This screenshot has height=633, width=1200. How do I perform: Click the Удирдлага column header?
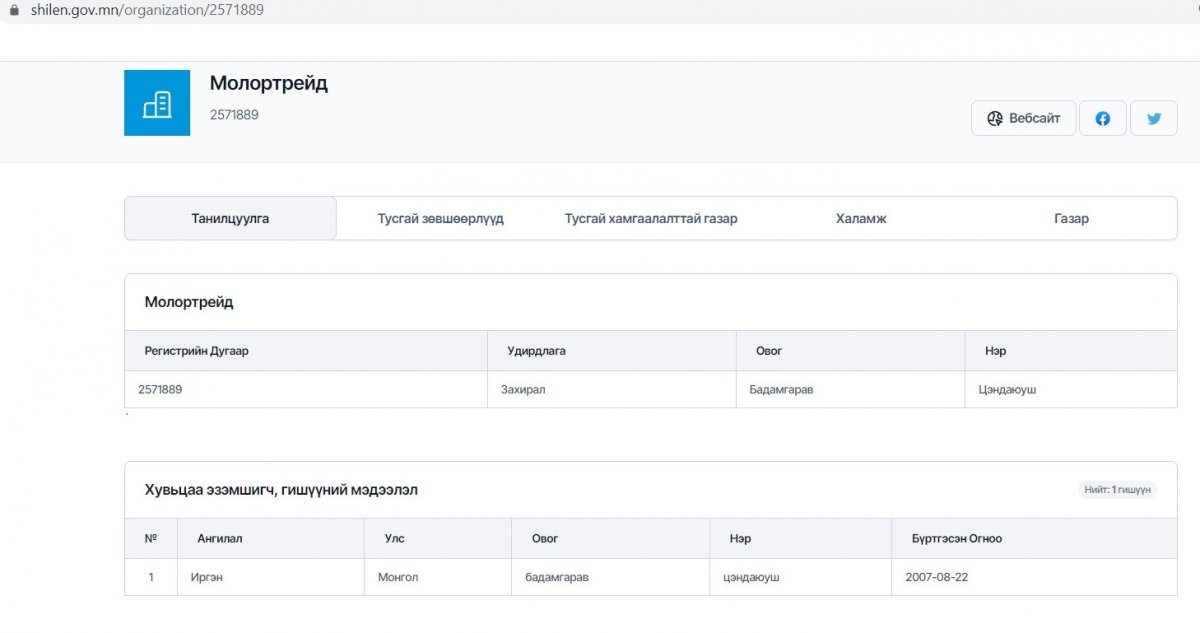click(536, 351)
